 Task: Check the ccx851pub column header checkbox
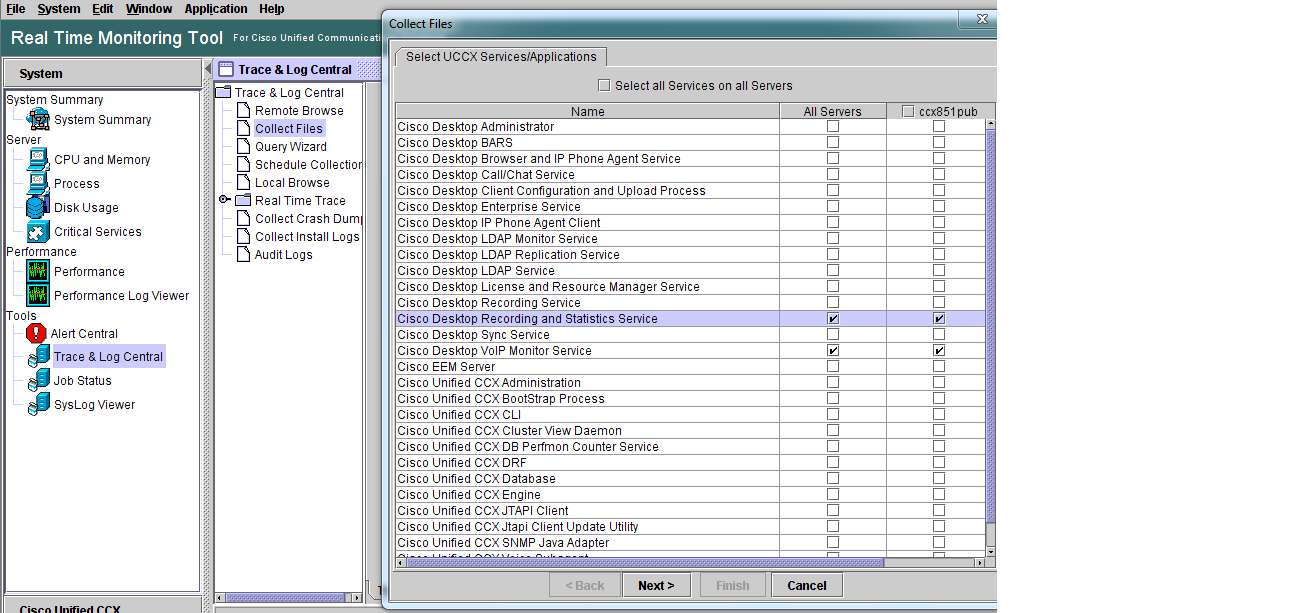point(908,112)
